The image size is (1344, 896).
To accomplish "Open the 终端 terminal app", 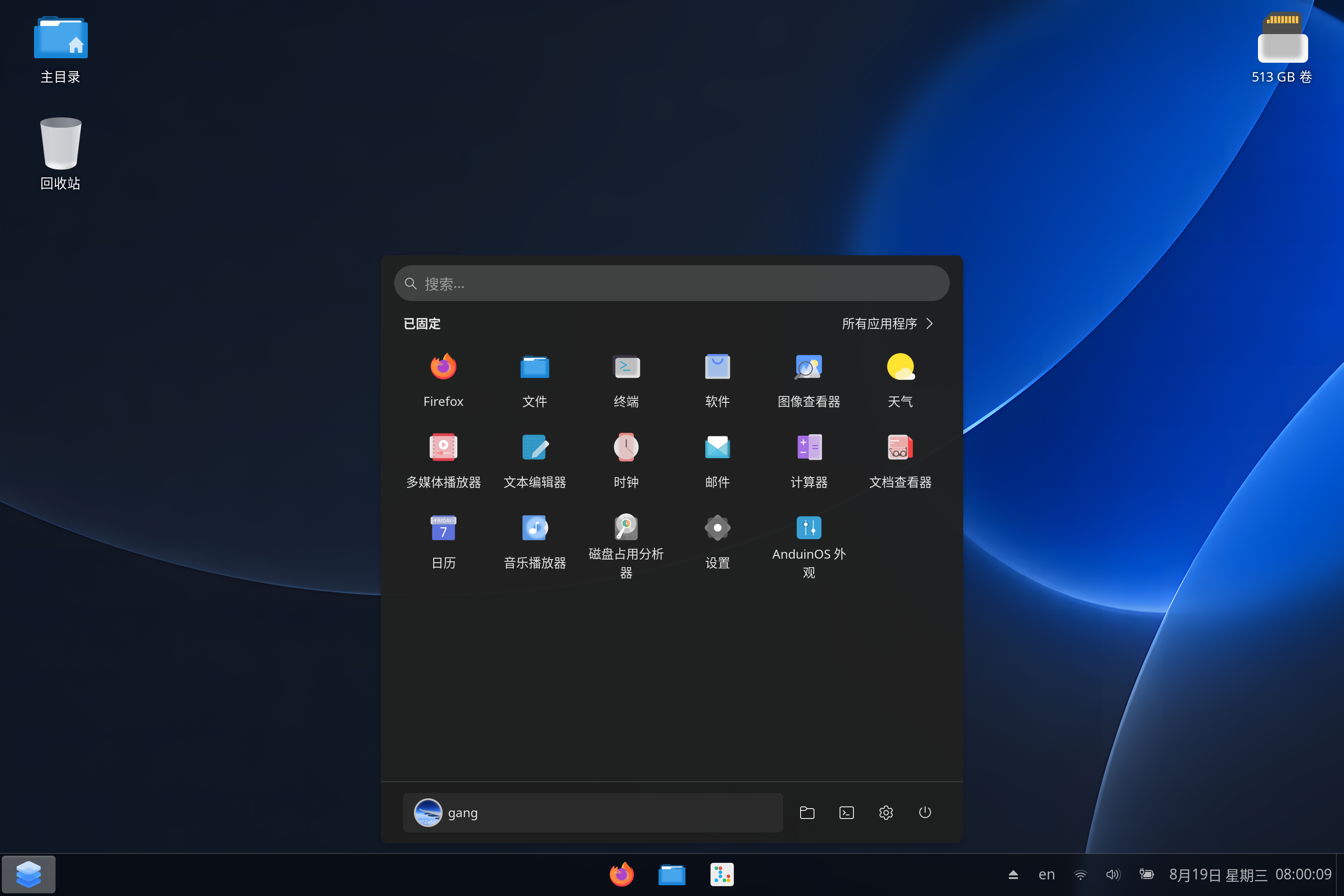I will click(626, 379).
